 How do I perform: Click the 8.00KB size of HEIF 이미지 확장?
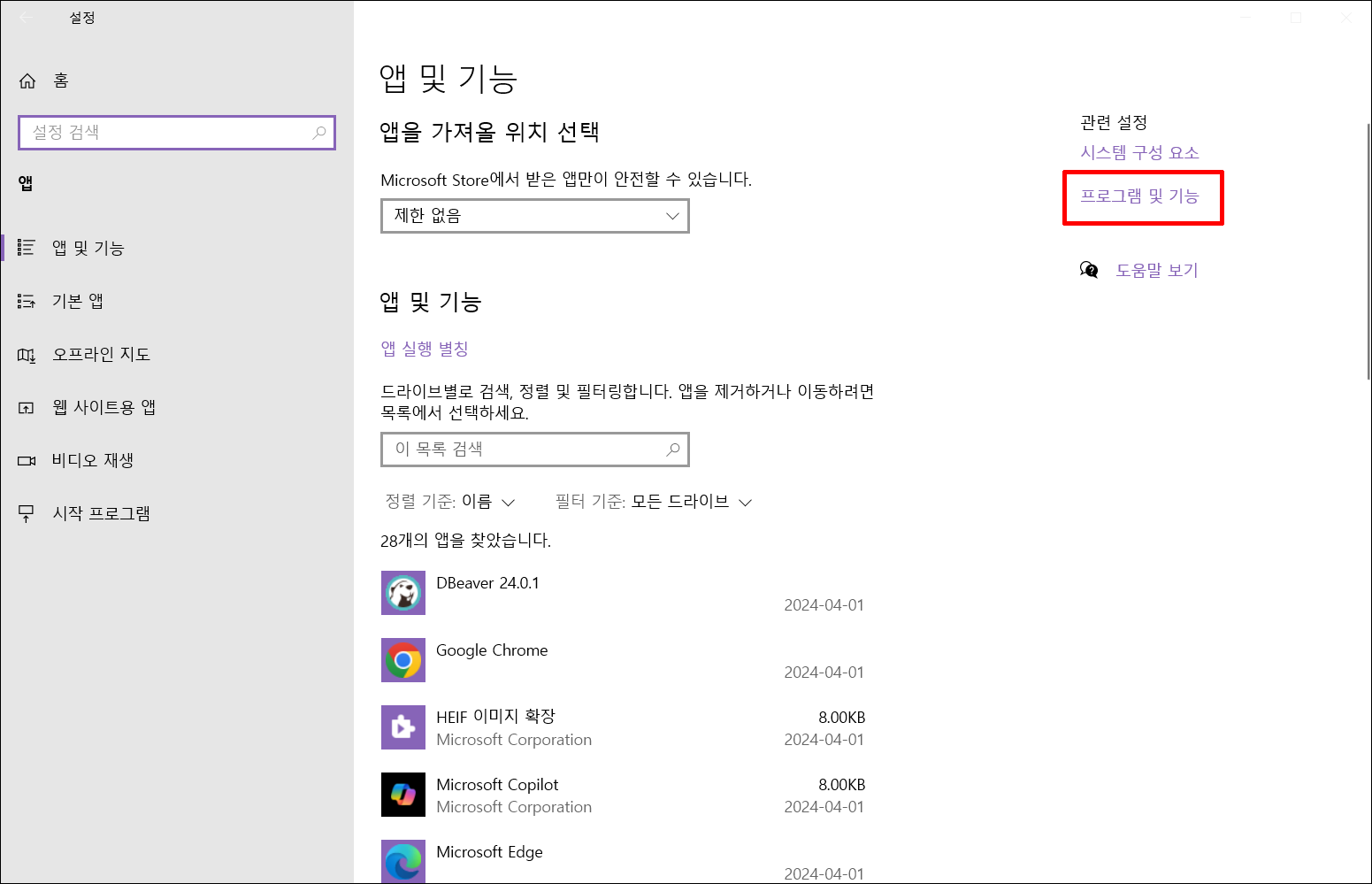coord(842,718)
